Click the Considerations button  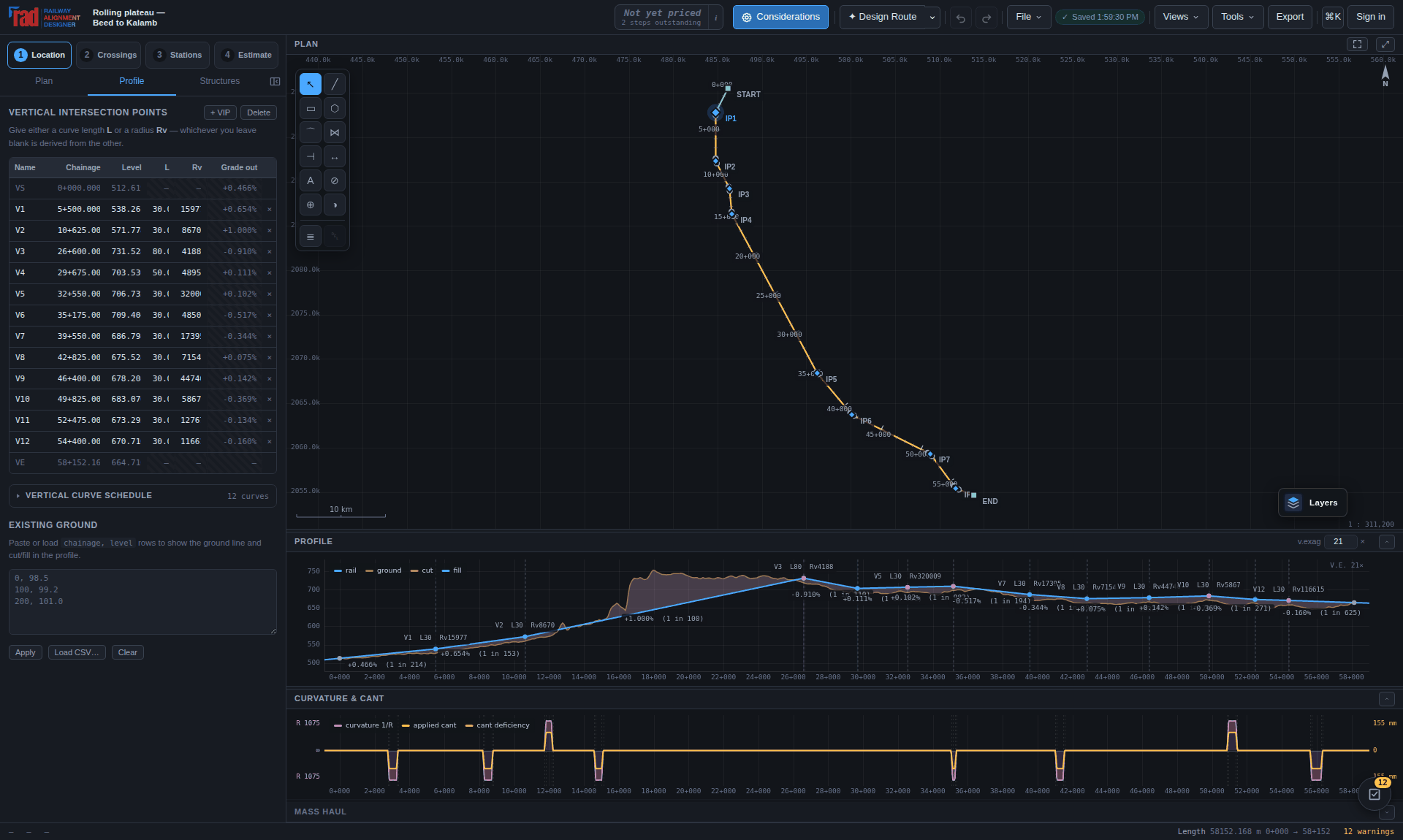780,18
